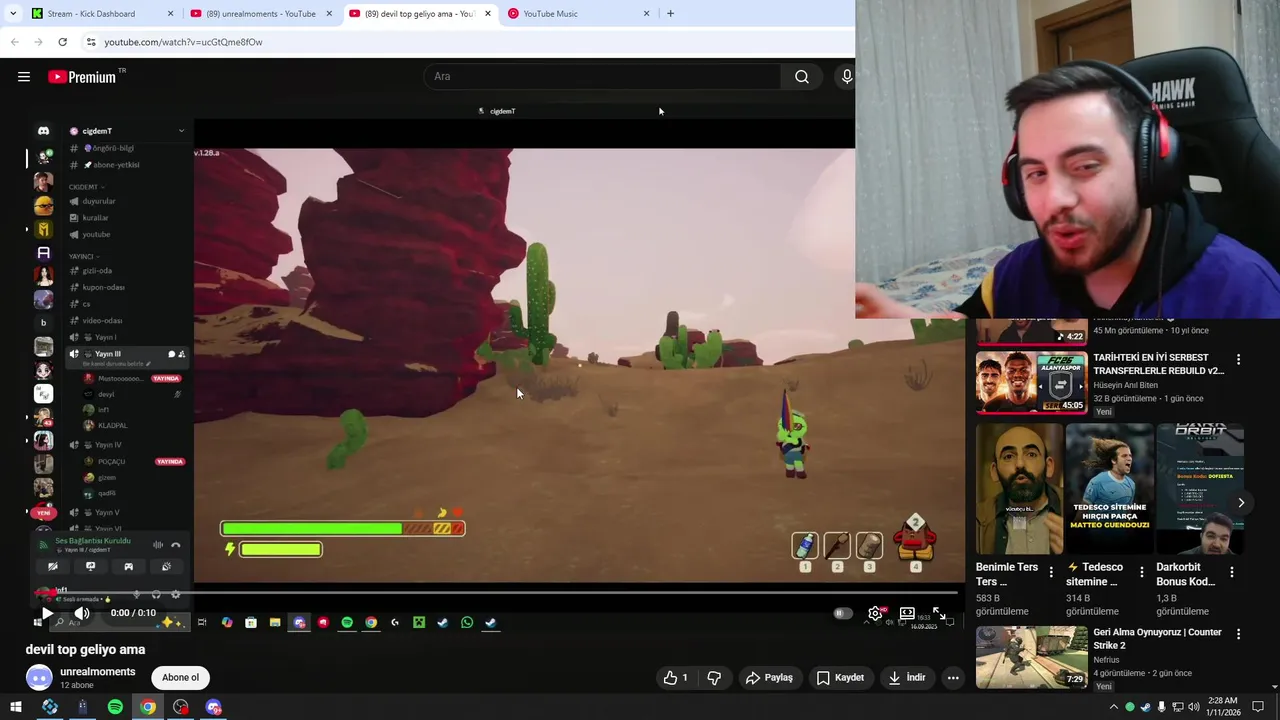Go back with the browser back arrow
Viewport: 1280px width, 720px height.
[x=14, y=42]
